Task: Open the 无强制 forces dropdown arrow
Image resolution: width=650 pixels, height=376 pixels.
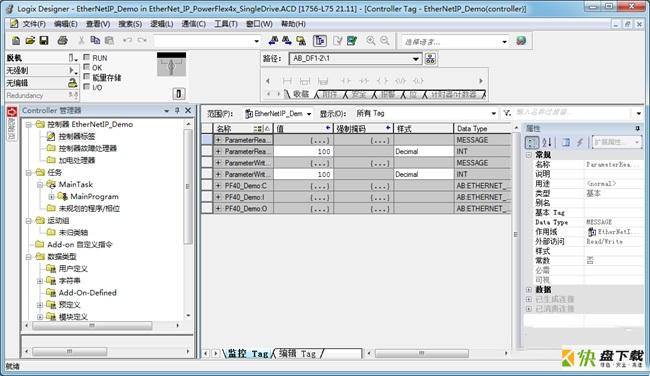Action: coord(73,70)
